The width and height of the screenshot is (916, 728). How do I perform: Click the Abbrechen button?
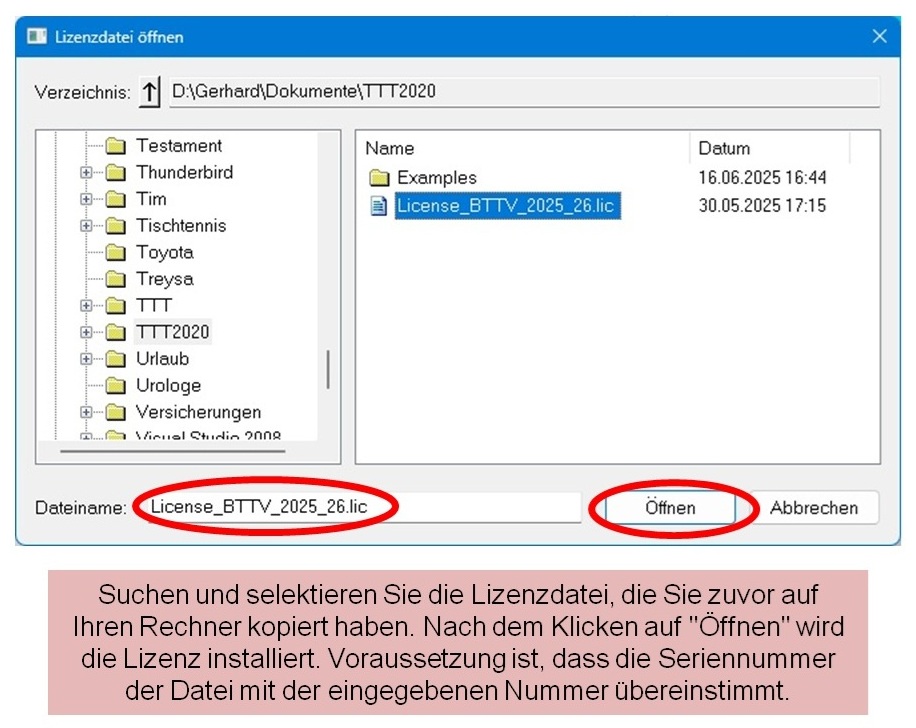814,508
